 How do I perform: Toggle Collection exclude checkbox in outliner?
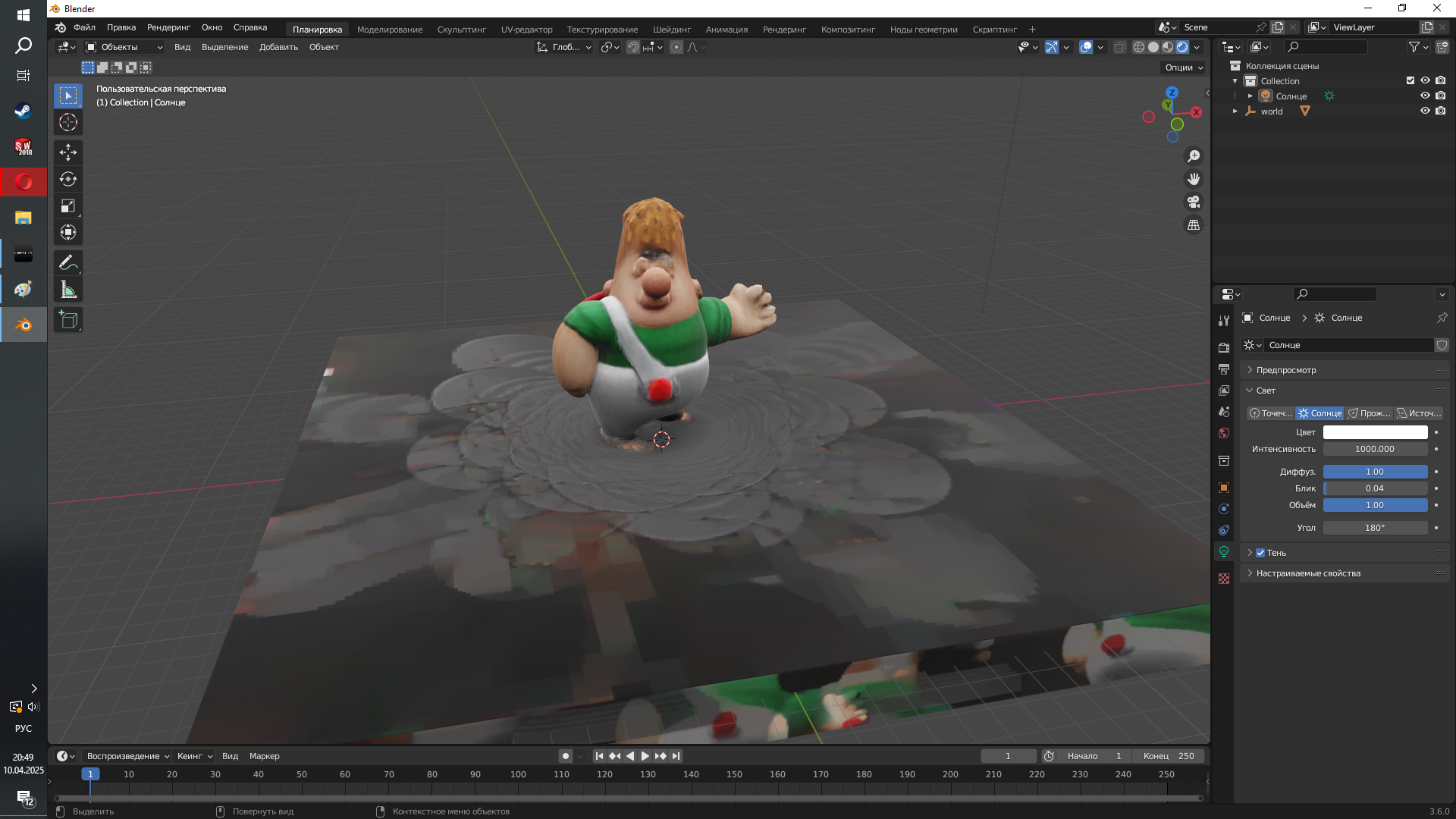click(x=1410, y=80)
